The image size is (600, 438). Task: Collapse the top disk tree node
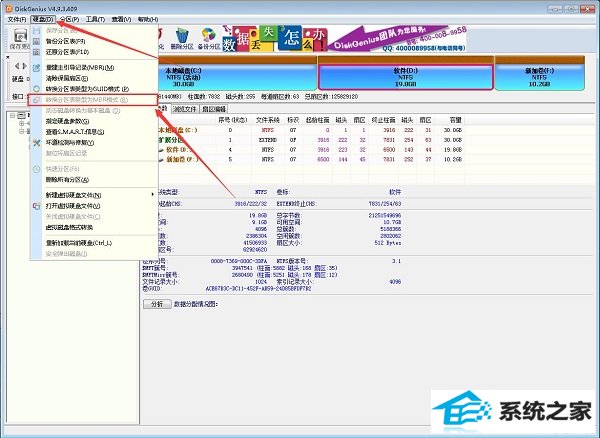click(12, 115)
